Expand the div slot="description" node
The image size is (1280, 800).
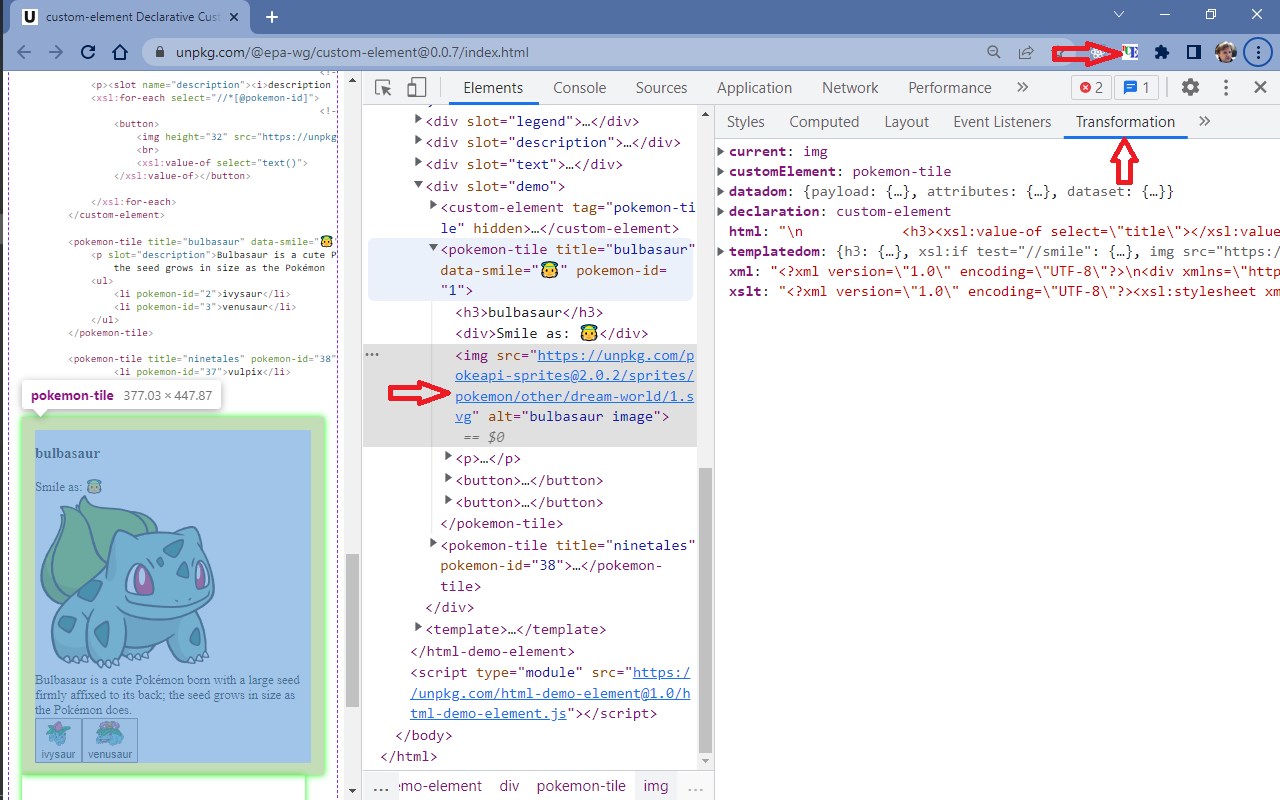tap(419, 143)
